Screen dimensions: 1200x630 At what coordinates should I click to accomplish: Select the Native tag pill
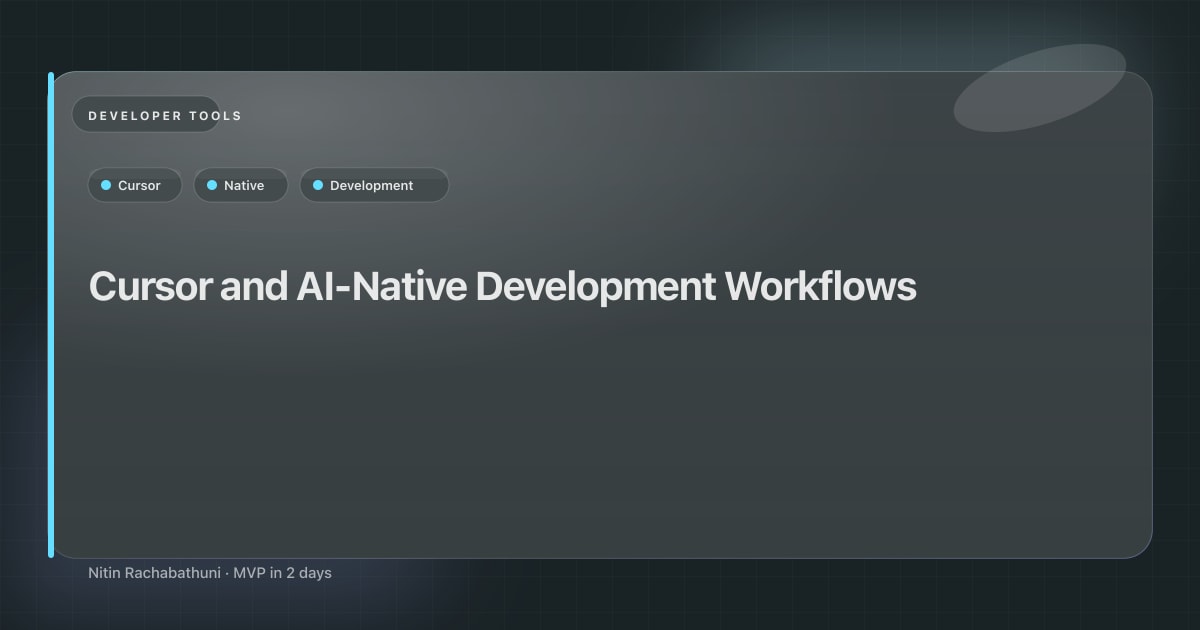click(241, 185)
